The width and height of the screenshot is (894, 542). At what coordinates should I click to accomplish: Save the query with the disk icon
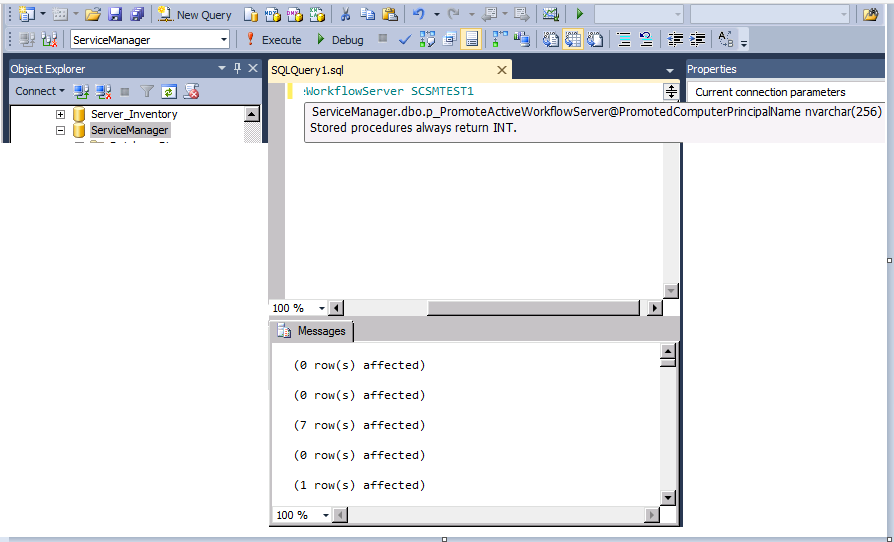tap(115, 14)
